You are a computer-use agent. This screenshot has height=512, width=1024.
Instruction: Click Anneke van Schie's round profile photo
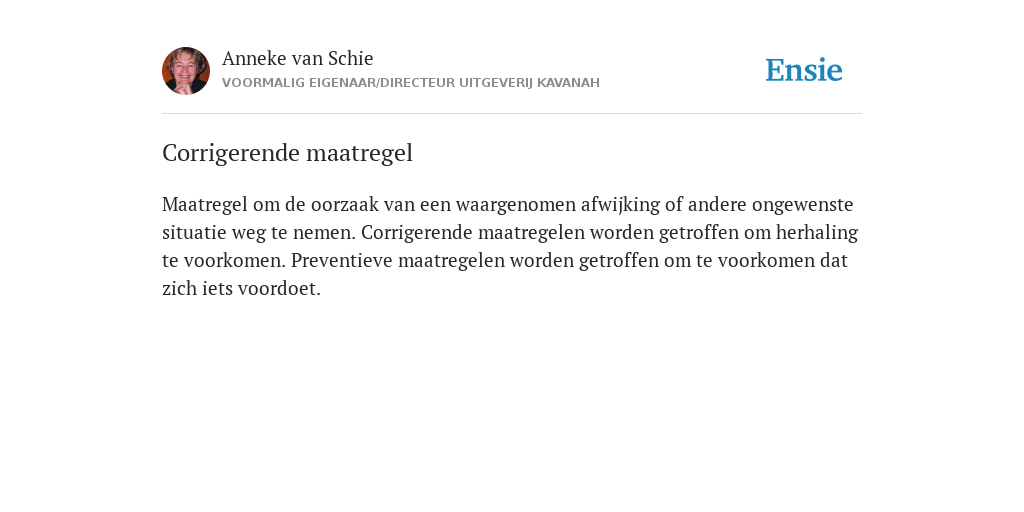pyautogui.click(x=186, y=71)
